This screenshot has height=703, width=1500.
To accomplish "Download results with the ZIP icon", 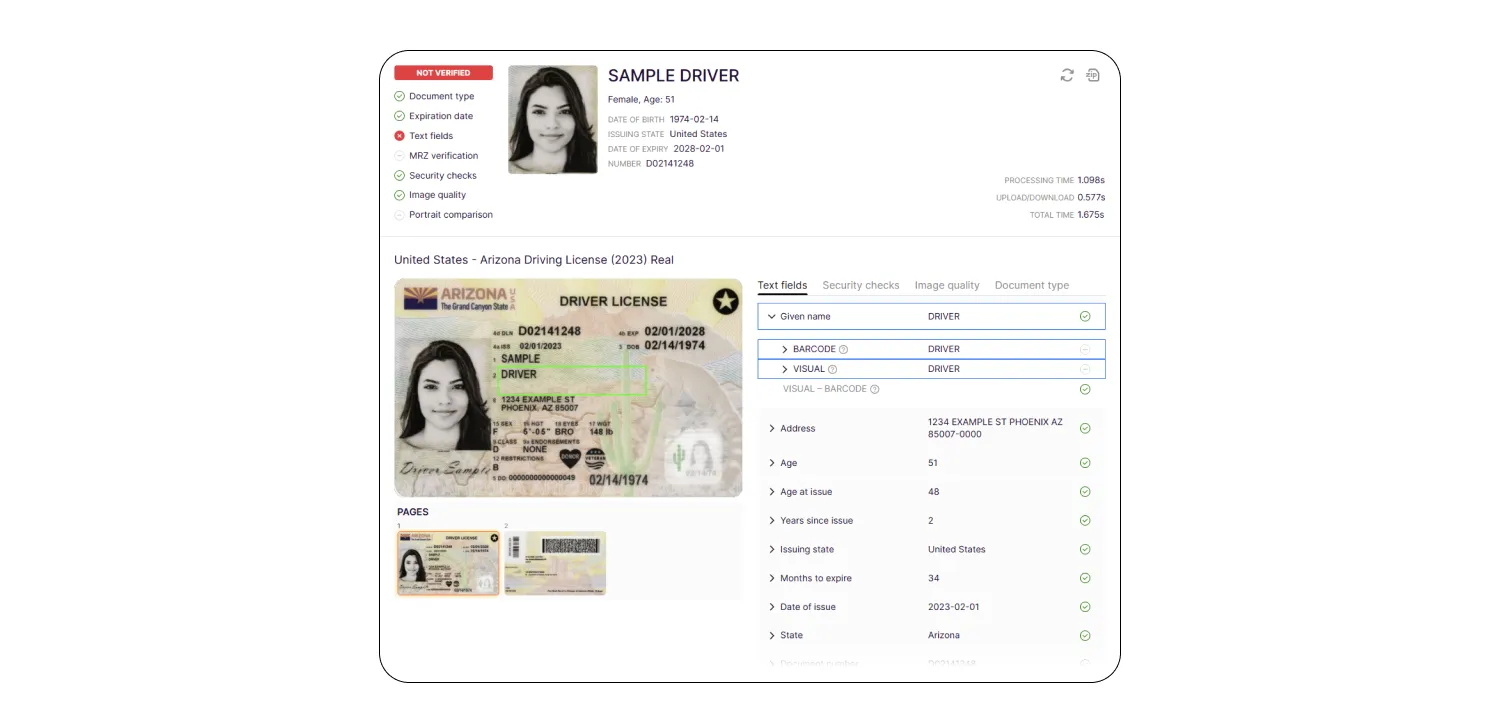I will coord(1093,75).
